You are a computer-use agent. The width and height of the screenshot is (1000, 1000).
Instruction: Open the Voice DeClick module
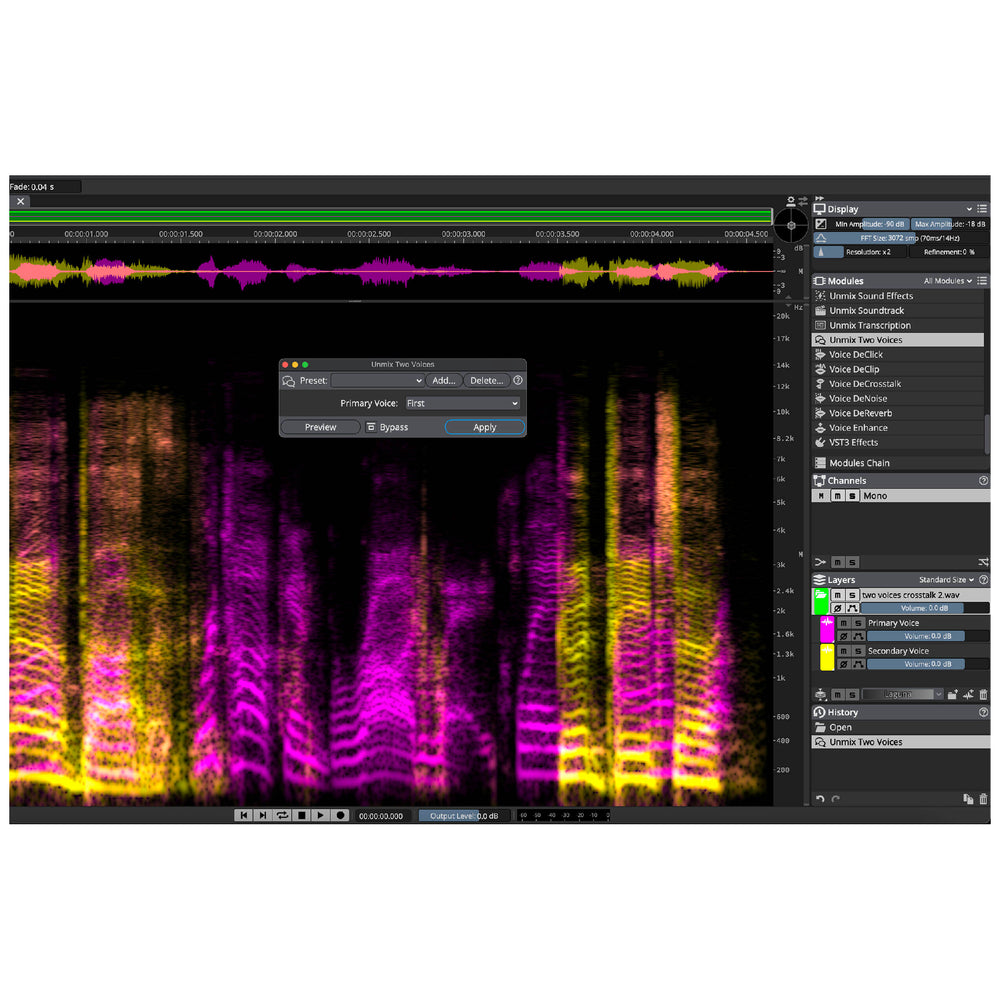[x=897, y=355]
